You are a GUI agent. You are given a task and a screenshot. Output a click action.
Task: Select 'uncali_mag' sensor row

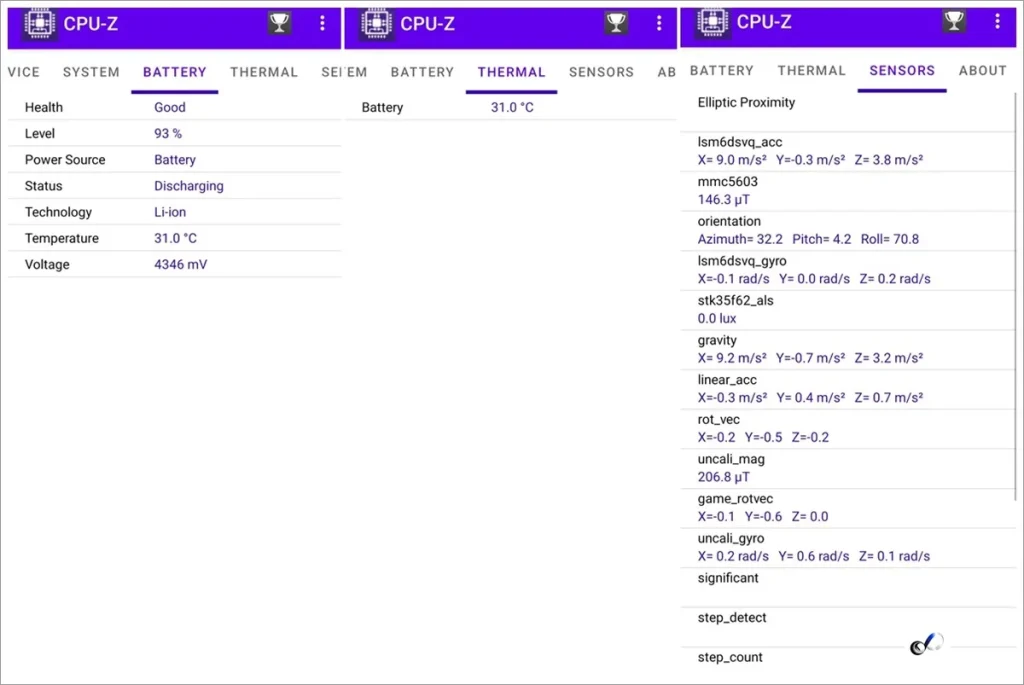pyautogui.click(x=847, y=468)
